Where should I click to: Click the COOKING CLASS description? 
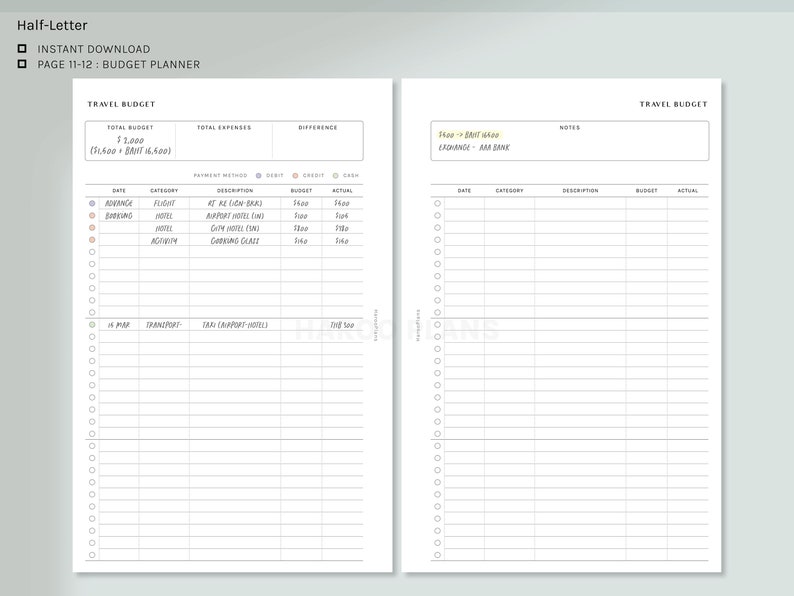[235, 241]
